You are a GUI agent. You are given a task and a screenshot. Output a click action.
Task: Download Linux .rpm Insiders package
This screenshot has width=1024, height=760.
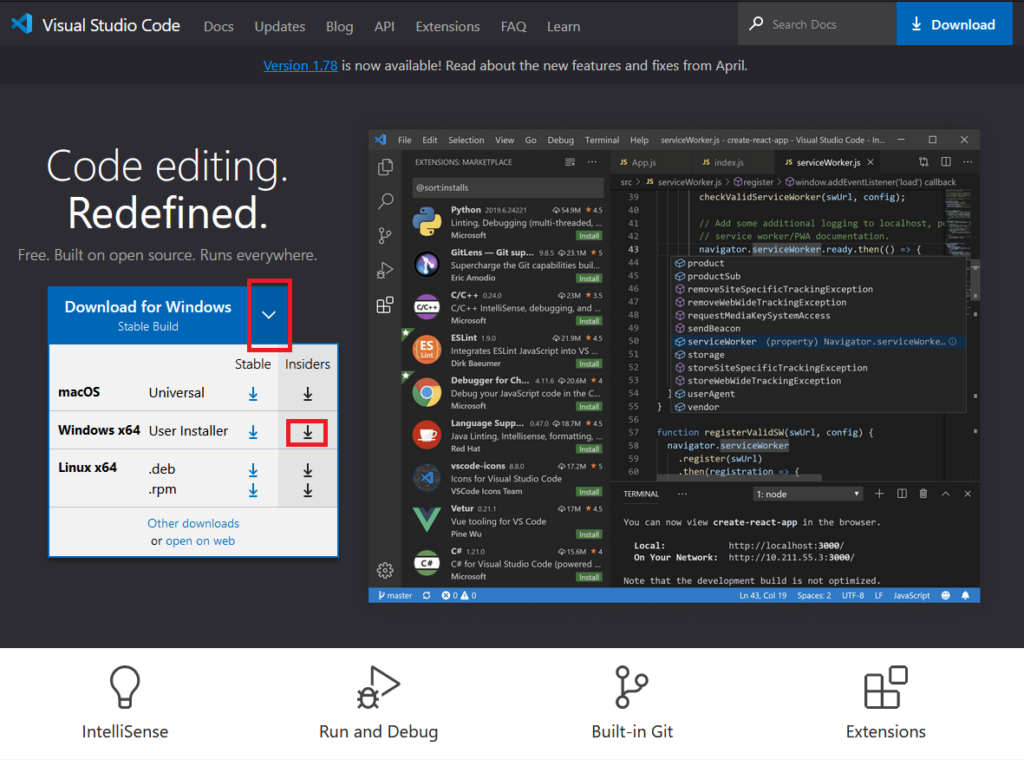(308, 490)
